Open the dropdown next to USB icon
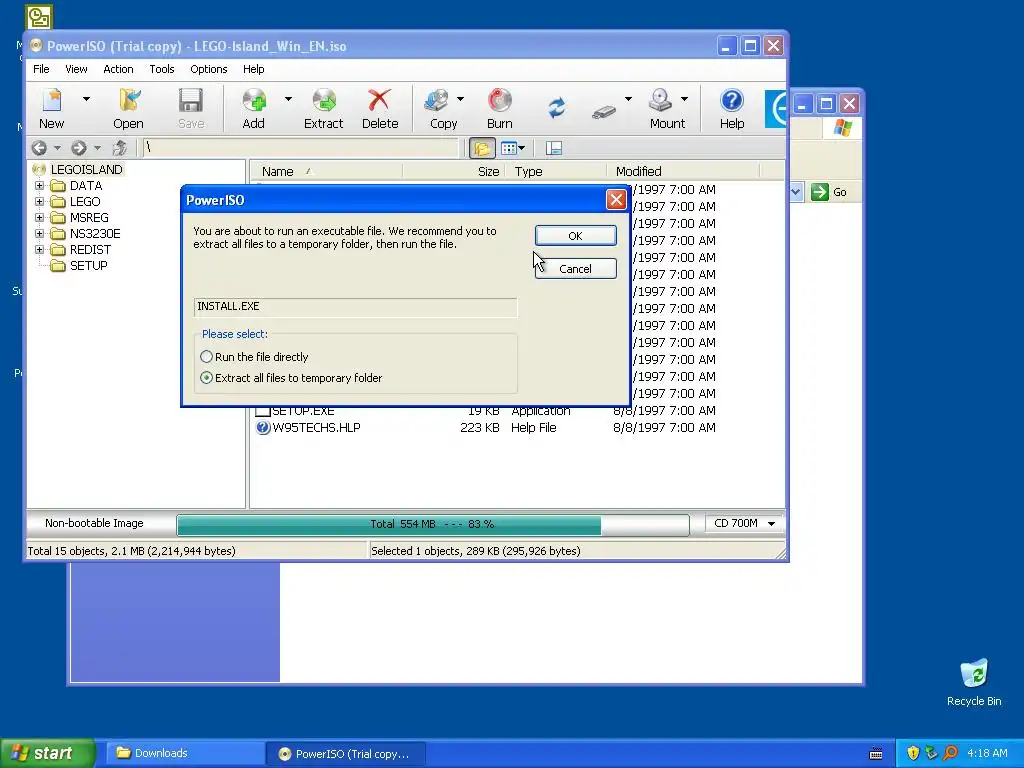Image resolution: width=1024 pixels, height=768 pixels. point(628,99)
